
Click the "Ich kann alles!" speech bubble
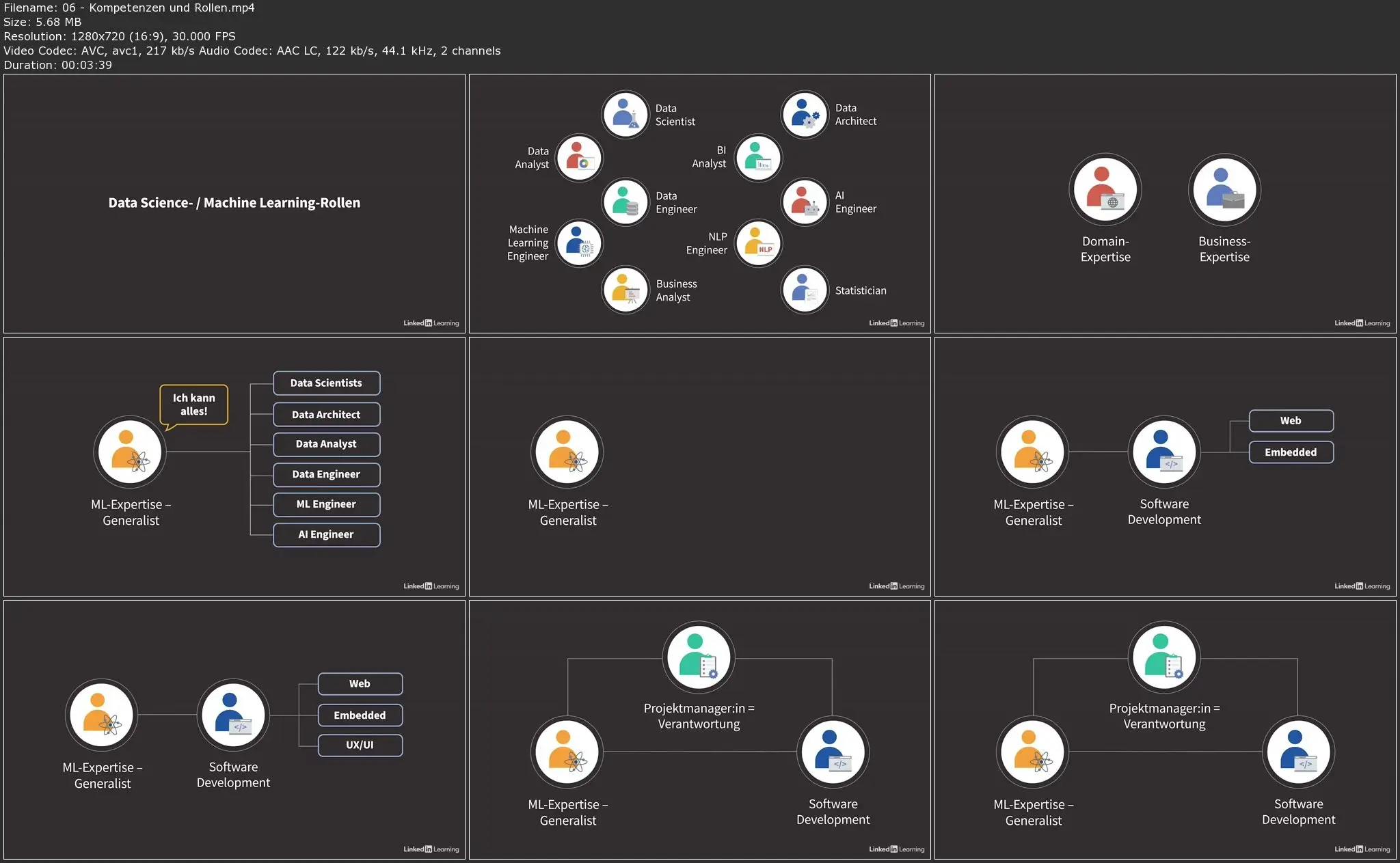193,405
